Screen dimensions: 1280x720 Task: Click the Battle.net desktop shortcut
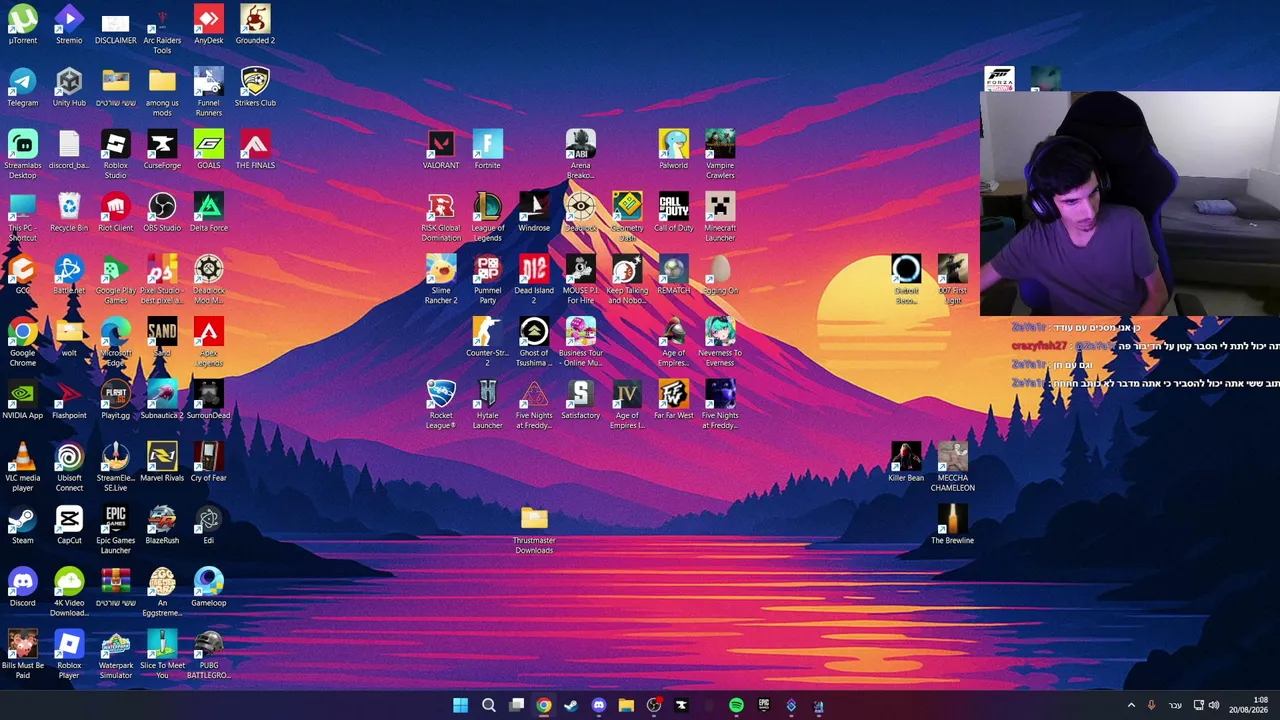pos(69,275)
